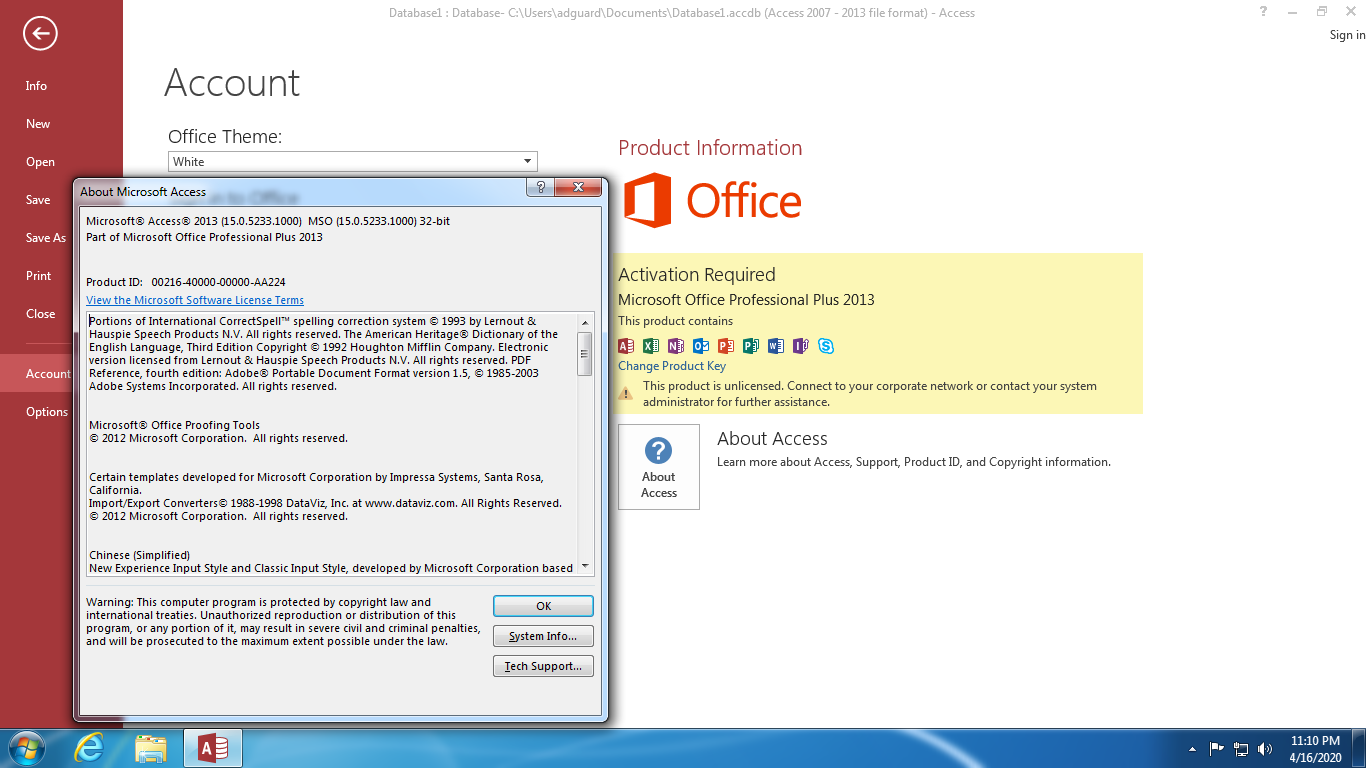The width and height of the screenshot is (1366, 768).
Task: Click the About dialog help question mark
Action: tap(541, 187)
